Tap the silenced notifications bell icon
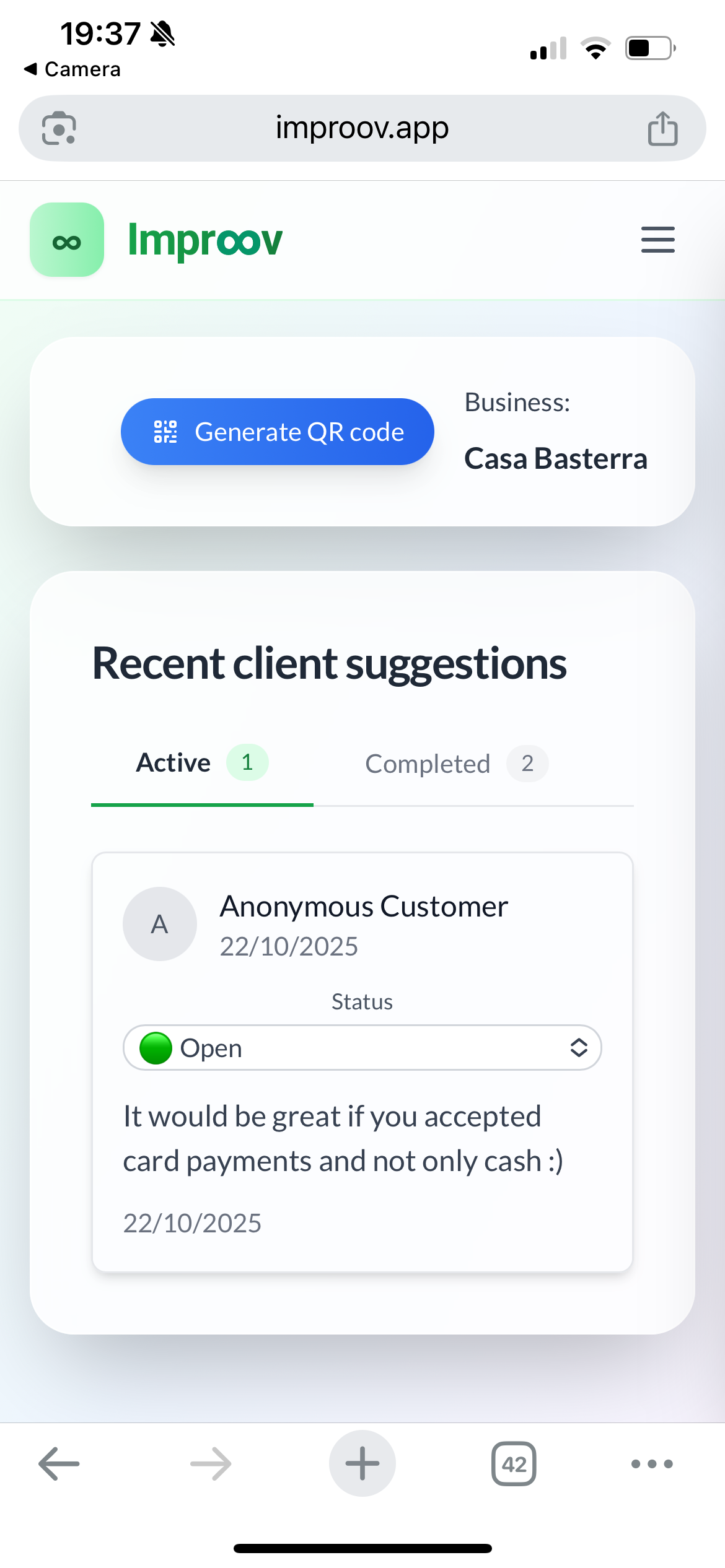The width and height of the screenshot is (725, 1568). click(x=162, y=34)
